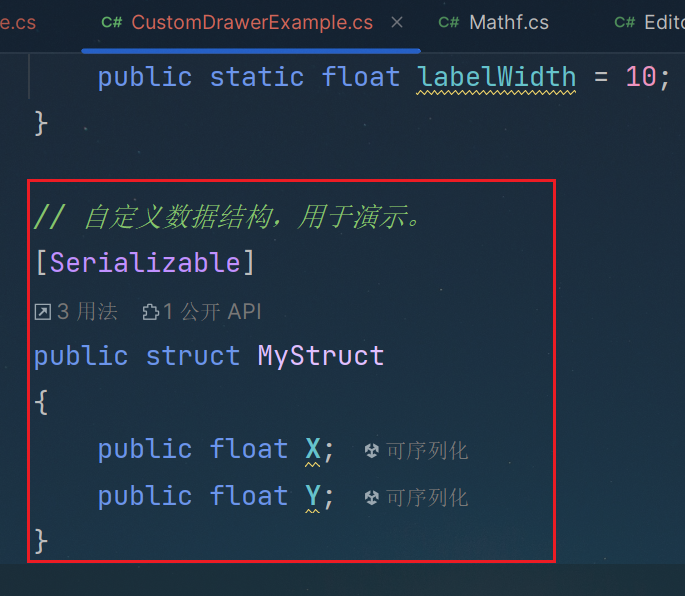The width and height of the screenshot is (685, 596).
Task: Click the field name X
Action: 313,449
